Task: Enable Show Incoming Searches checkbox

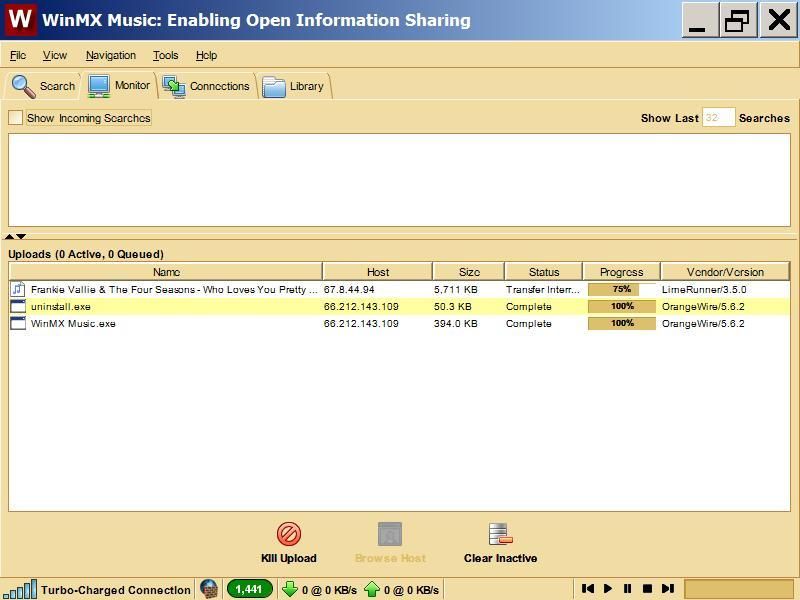Action: 16,118
